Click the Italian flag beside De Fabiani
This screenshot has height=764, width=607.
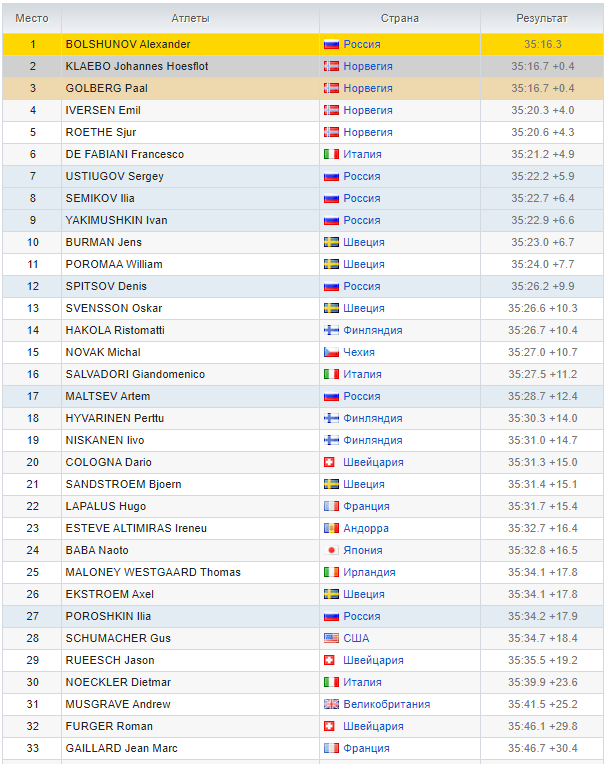pyautogui.click(x=331, y=154)
